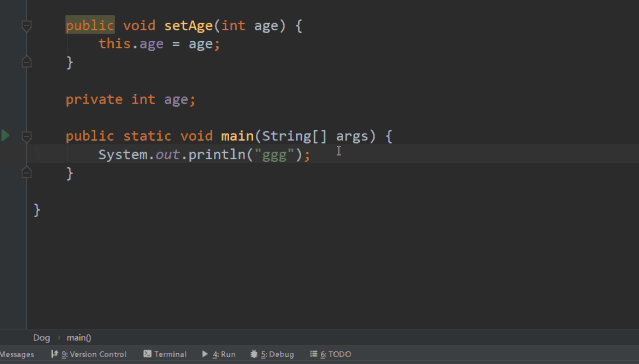This screenshot has height=364, width=639.
Task: Click Run play icon in bottom bar
Action: pos(205,354)
